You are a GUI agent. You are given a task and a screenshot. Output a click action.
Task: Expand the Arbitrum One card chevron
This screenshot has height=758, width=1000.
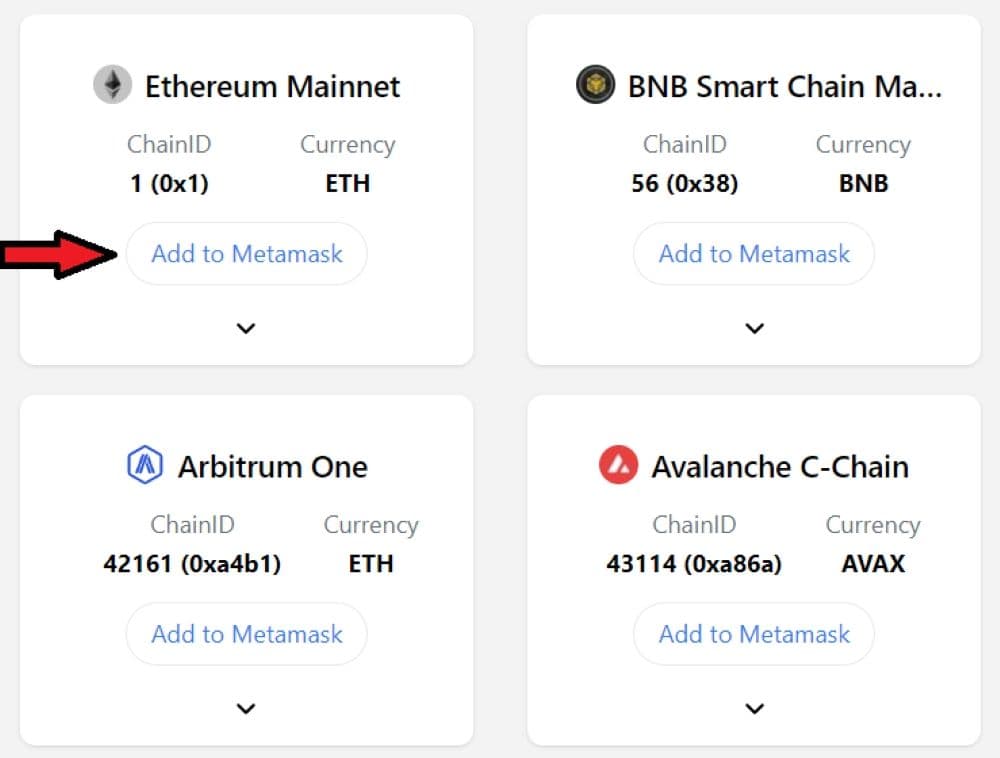point(246,709)
